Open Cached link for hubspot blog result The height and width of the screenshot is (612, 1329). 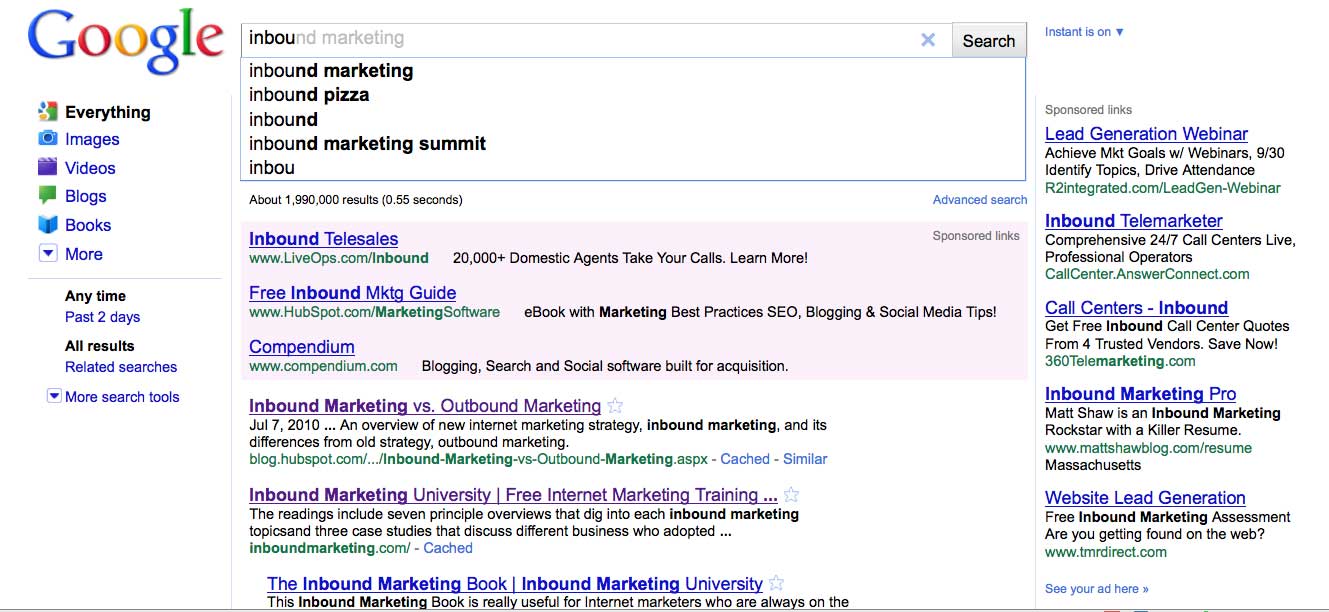point(745,459)
